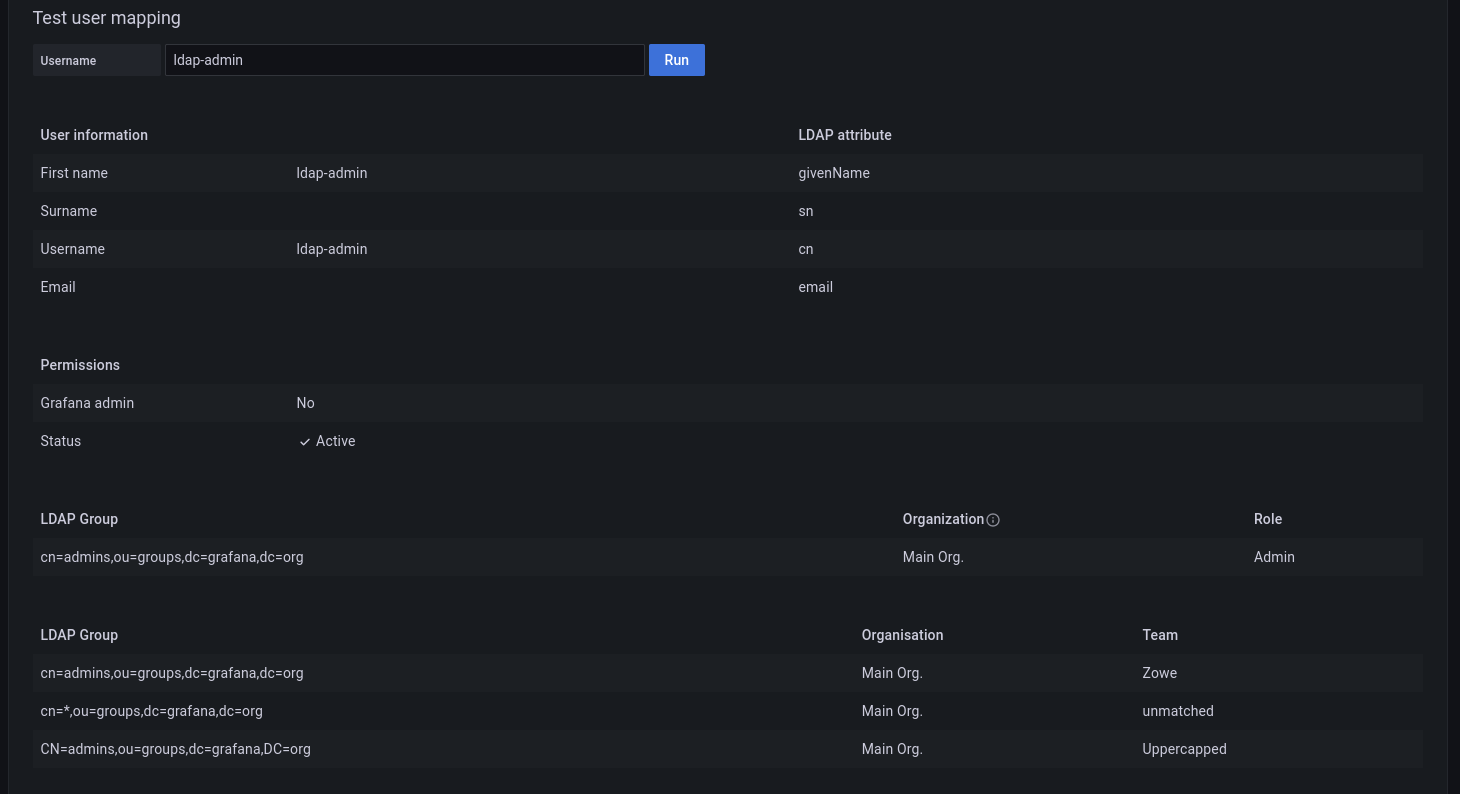Select the Zowe team entry
Screen dimensions: 1460x794
(x=1159, y=673)
